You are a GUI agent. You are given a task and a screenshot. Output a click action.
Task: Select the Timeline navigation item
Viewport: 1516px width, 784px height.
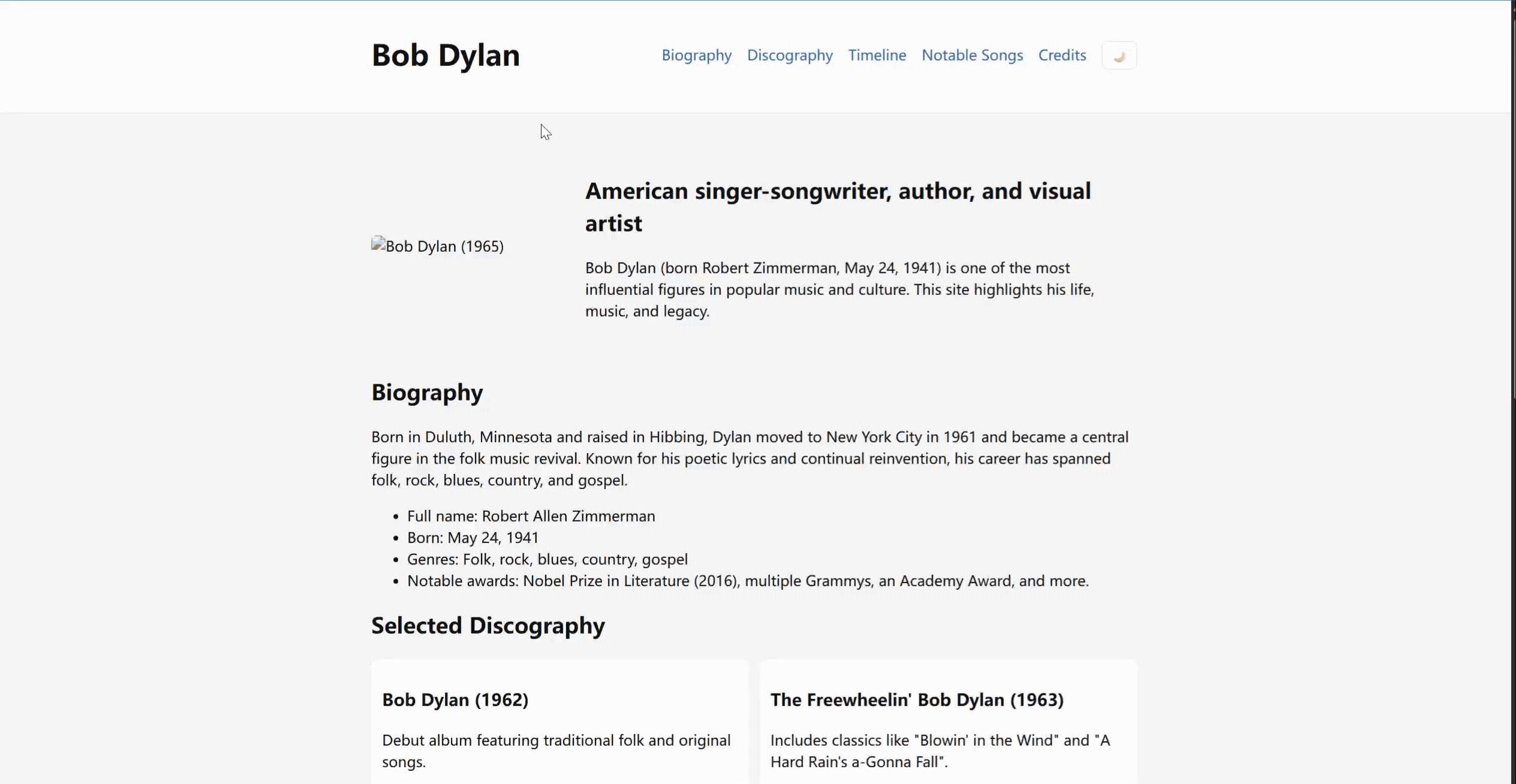(877, 55)
